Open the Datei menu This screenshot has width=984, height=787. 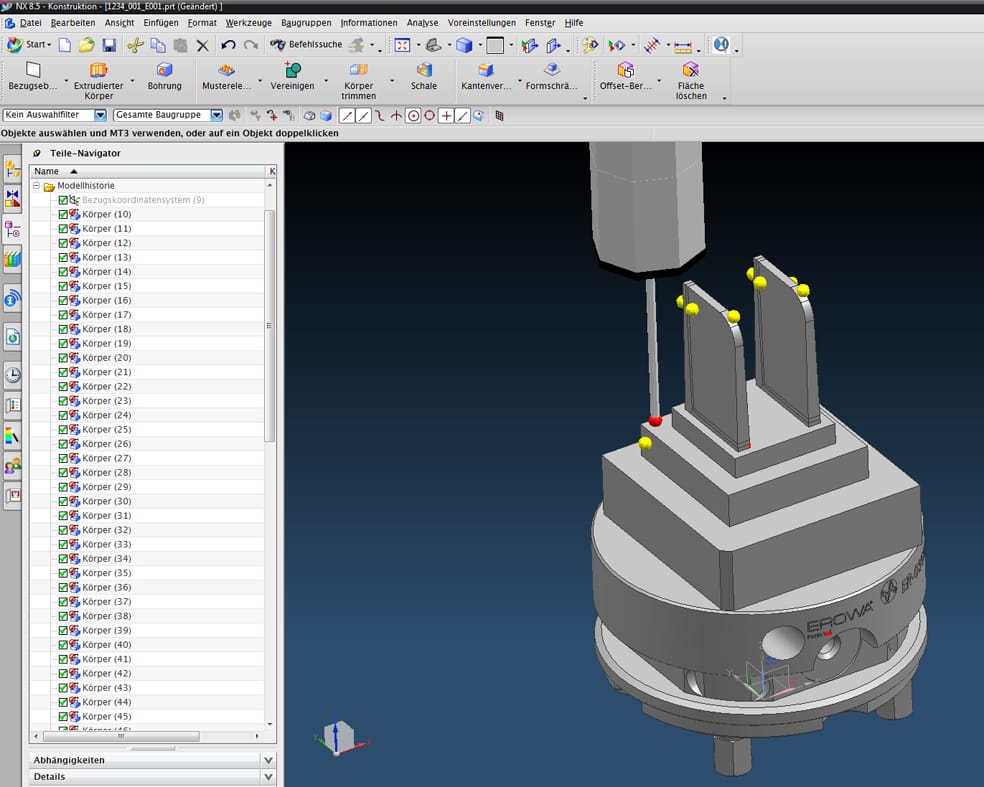(30, 23)
